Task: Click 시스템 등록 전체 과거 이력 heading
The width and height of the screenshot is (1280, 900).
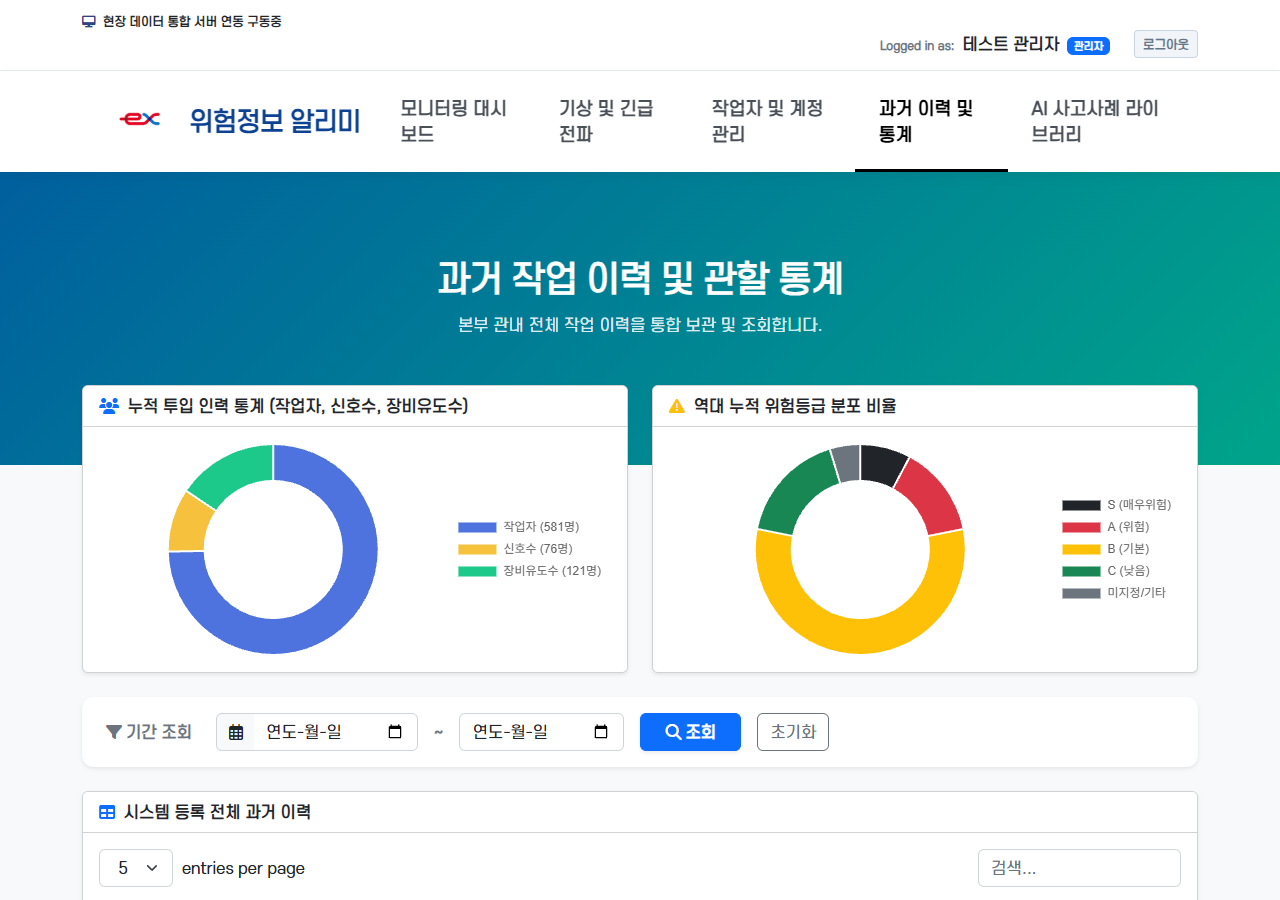Action: (x=217, y=812)
